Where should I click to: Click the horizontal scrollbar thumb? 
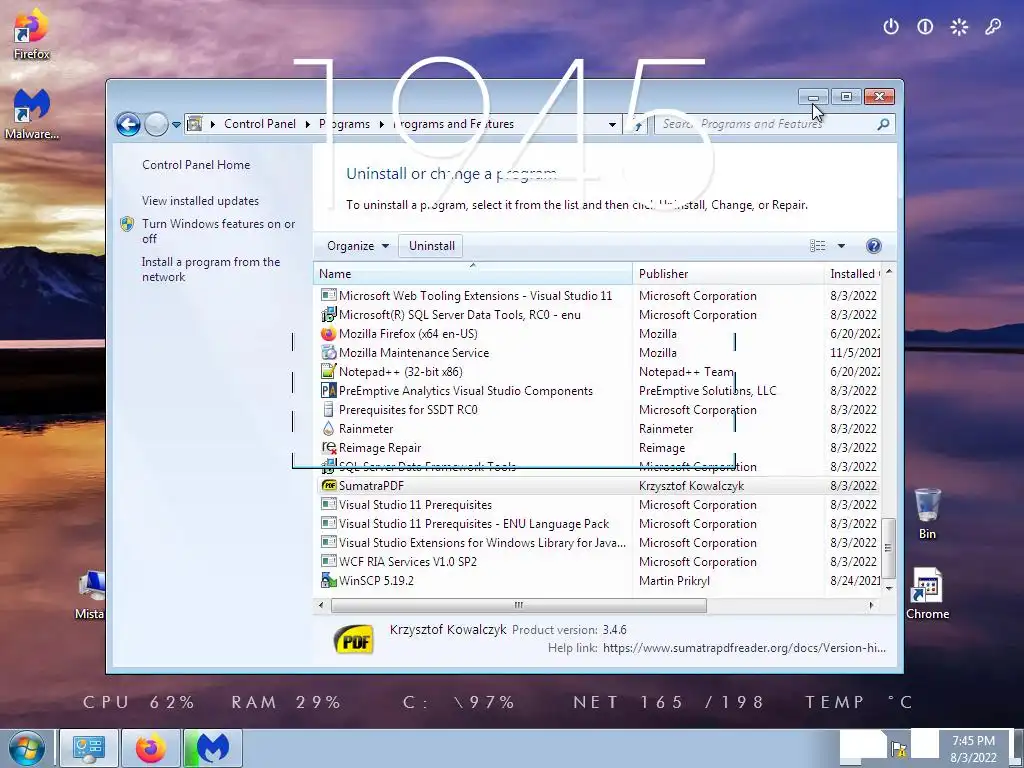pos(519,605)
